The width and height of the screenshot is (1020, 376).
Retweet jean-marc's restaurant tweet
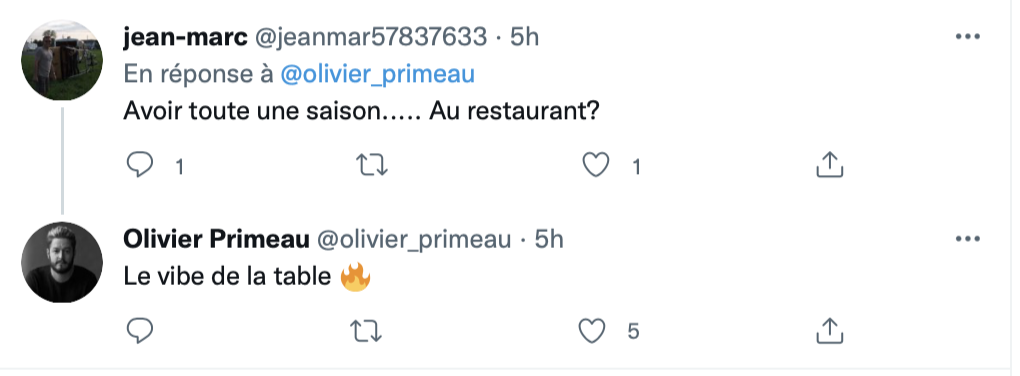tap(373, 165)
